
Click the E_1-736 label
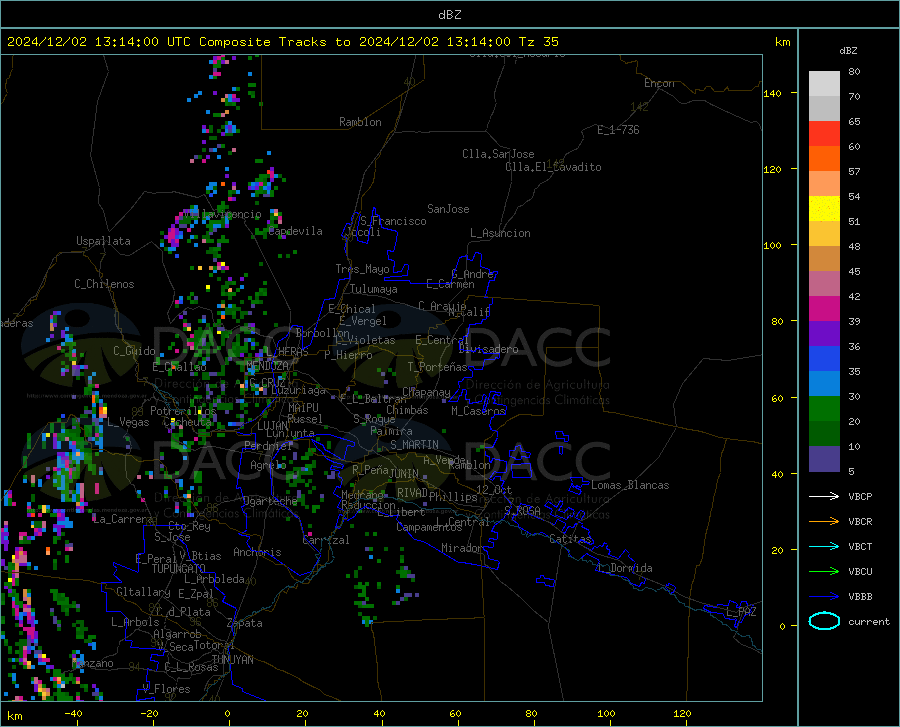(x=618, y=130)
